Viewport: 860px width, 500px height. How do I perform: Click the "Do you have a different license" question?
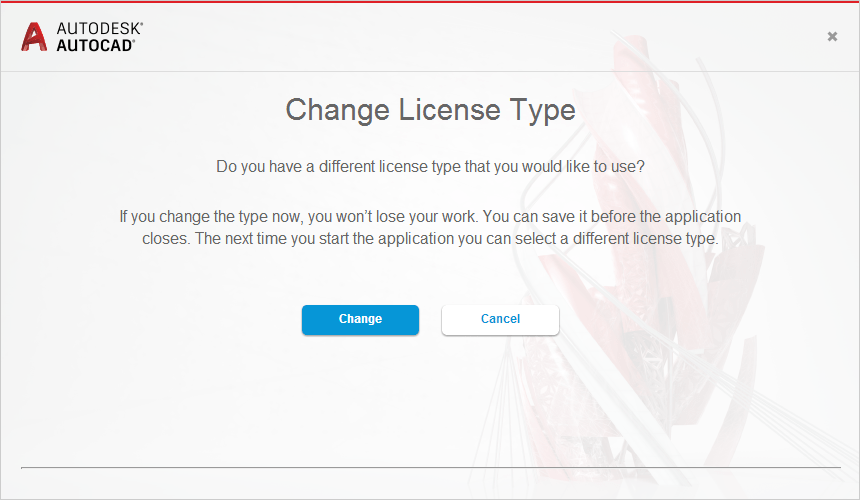431,167
